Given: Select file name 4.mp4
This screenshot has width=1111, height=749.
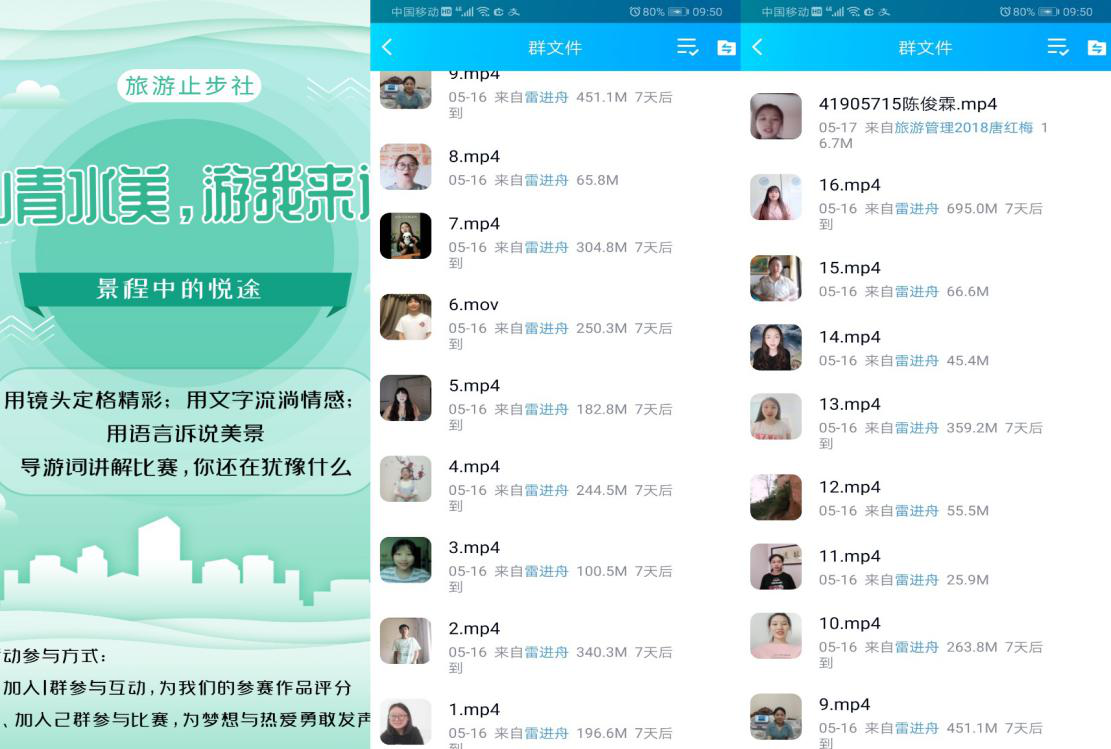Looking at the screenshot, I should (474, 466).
